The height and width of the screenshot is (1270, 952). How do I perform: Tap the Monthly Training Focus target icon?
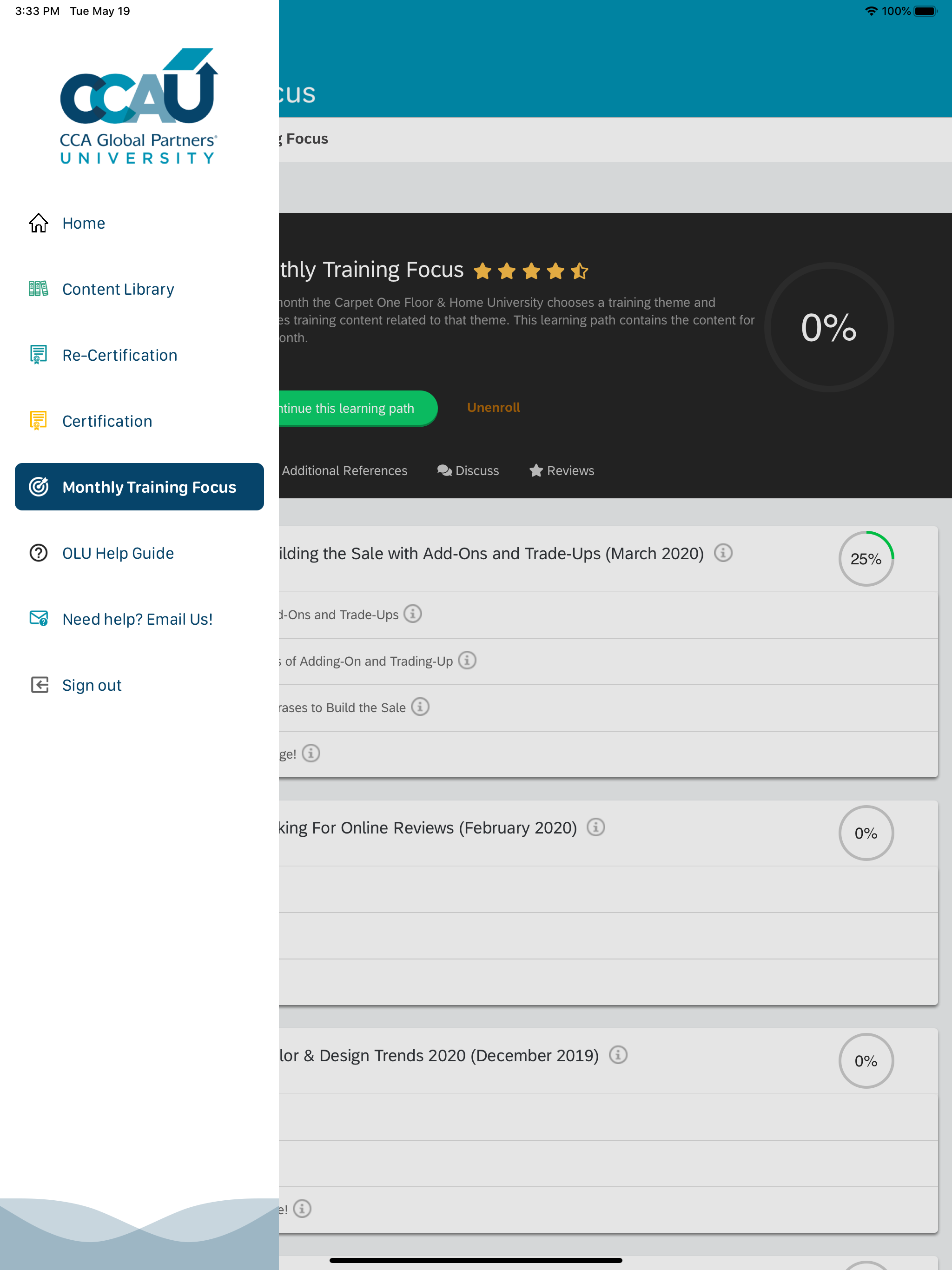(39, 487)
